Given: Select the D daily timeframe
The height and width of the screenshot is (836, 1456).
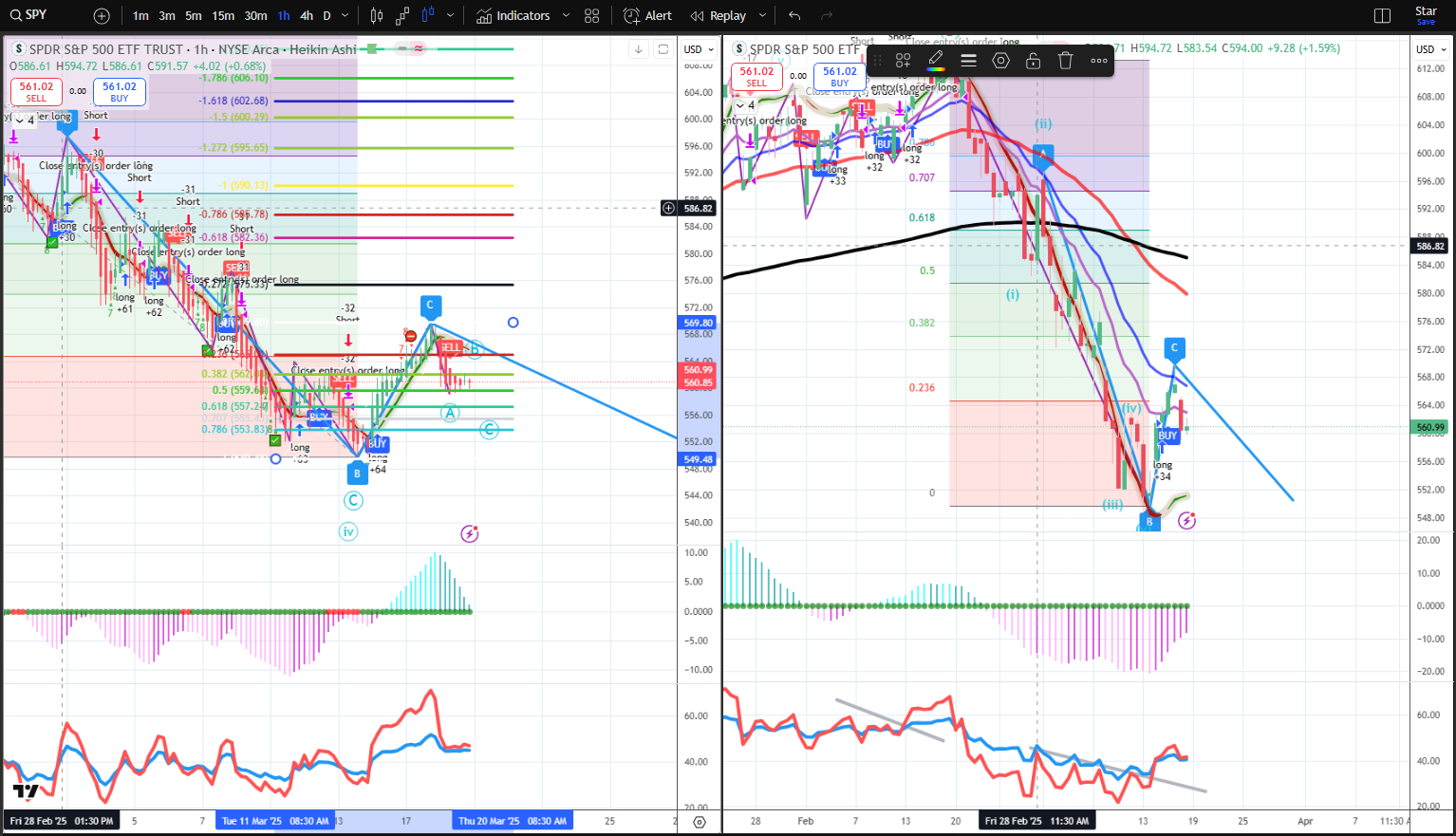Looking at the screenshot, I should point(327,16).
